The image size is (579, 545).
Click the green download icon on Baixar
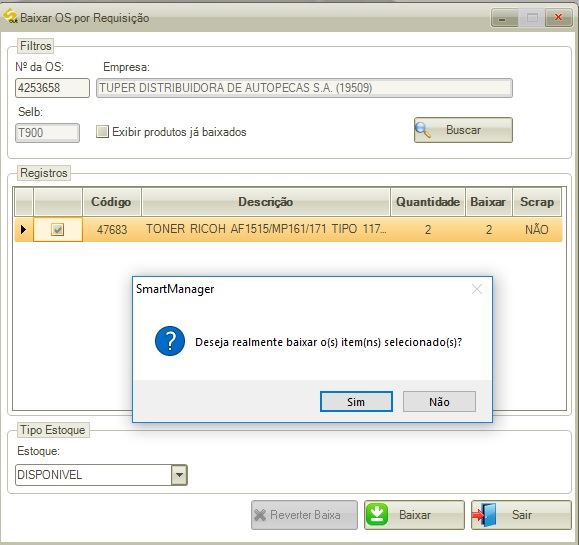point(376,514)
